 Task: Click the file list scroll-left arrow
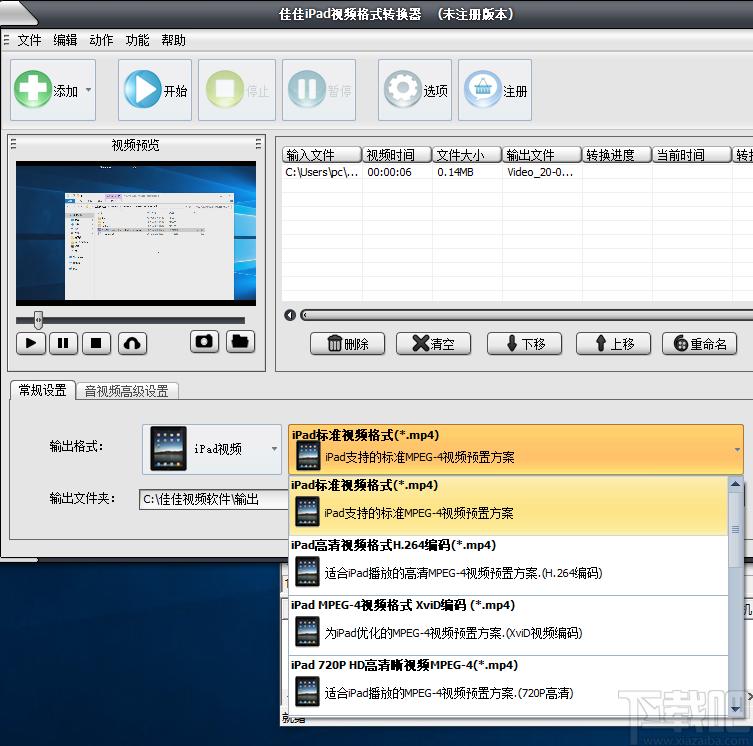pos(290,315)
